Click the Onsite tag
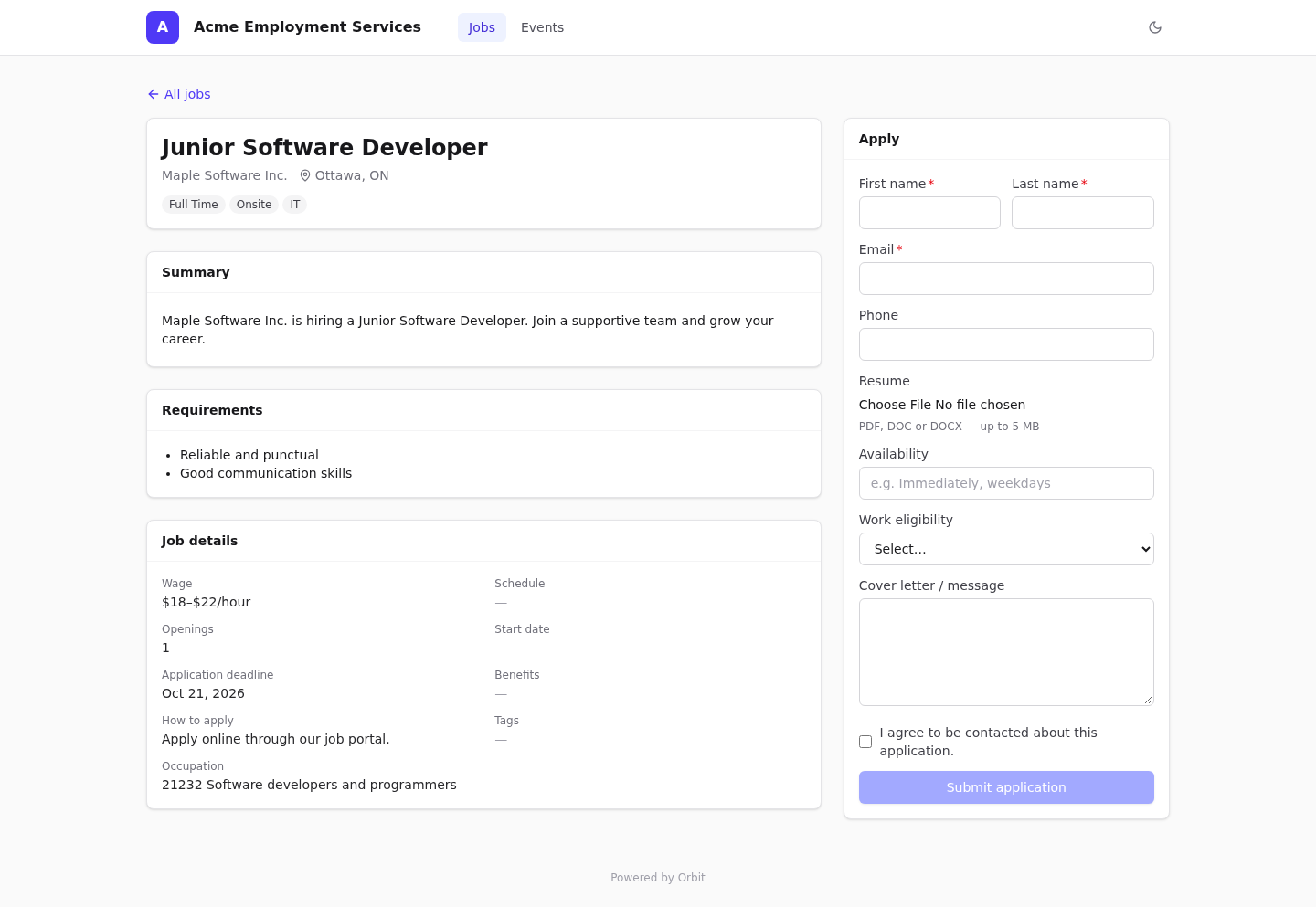Image resolution: width=1316 pixels, height=907 pixels. [254, 205]
